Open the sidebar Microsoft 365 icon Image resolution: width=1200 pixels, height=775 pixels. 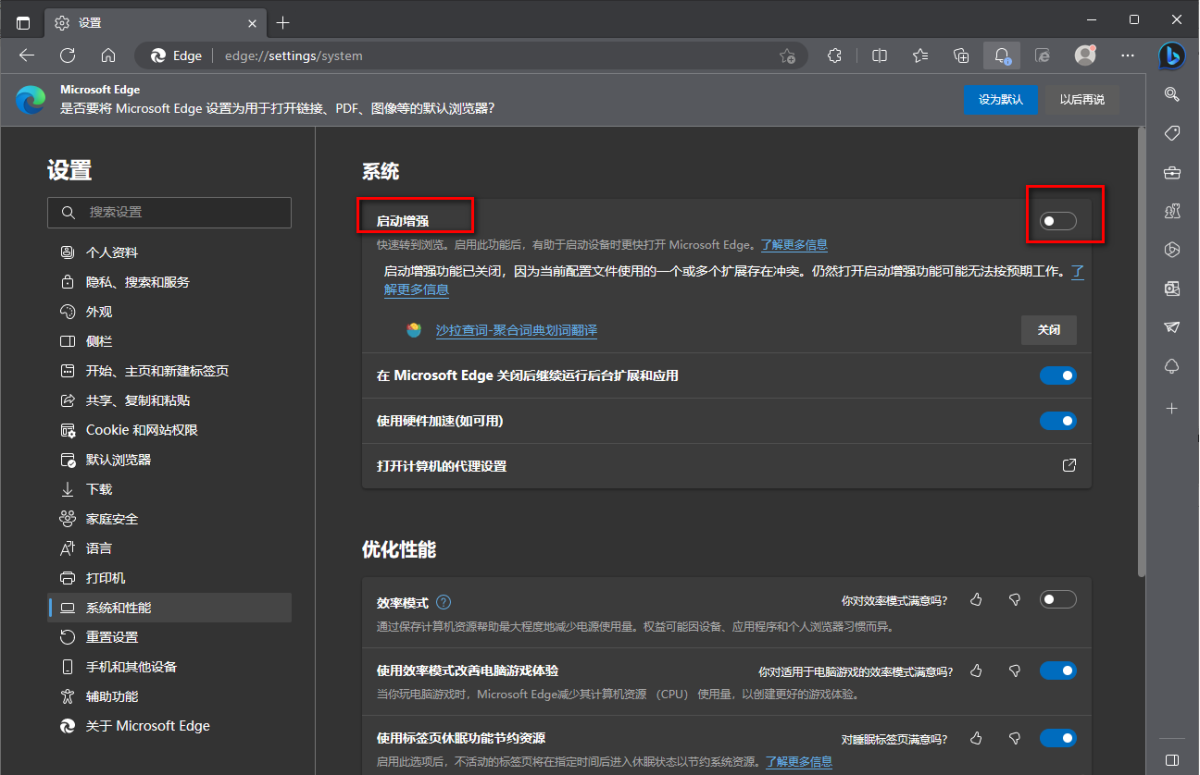pyautogui.click(x=1172, y=250)
